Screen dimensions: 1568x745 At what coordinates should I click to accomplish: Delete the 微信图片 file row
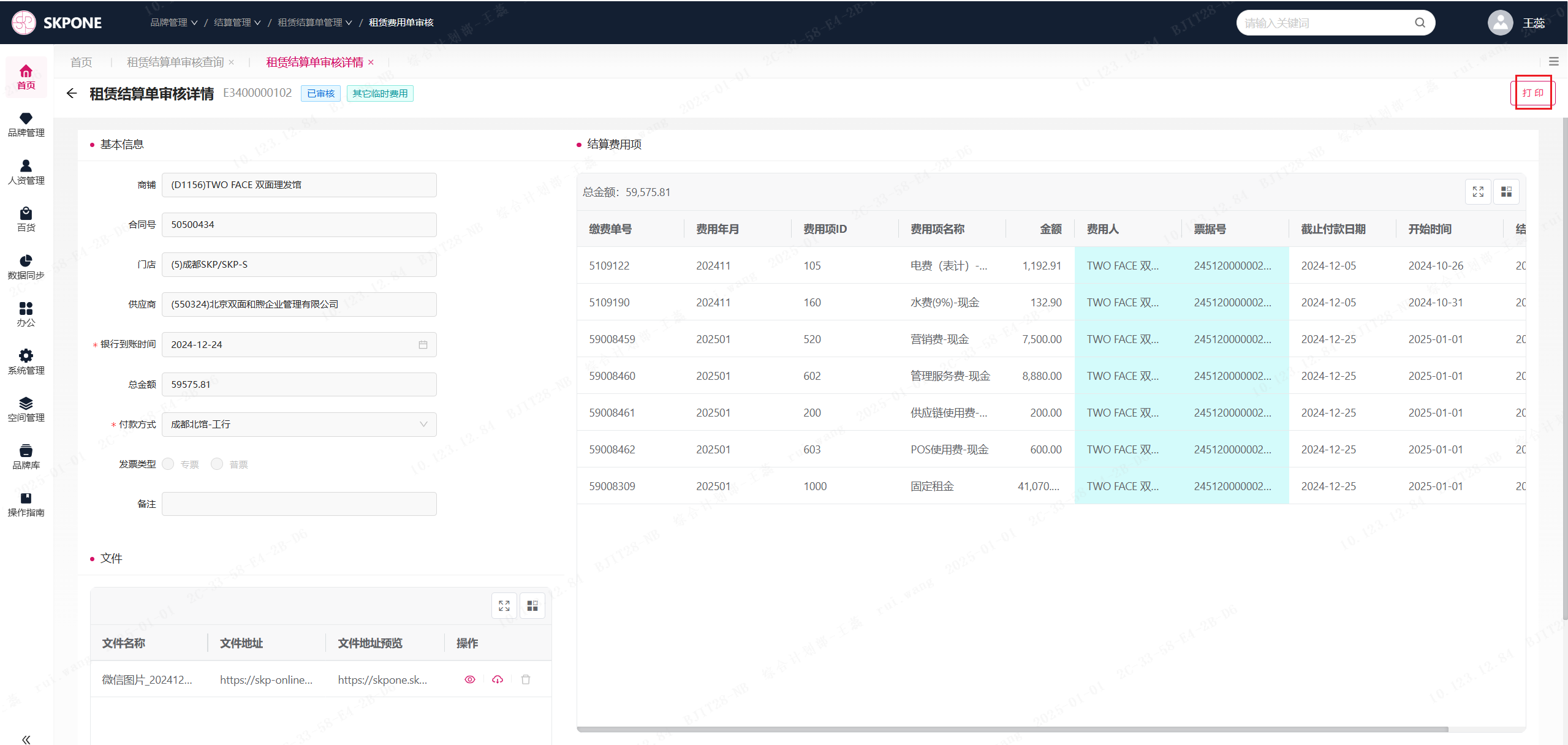(526, 679)
